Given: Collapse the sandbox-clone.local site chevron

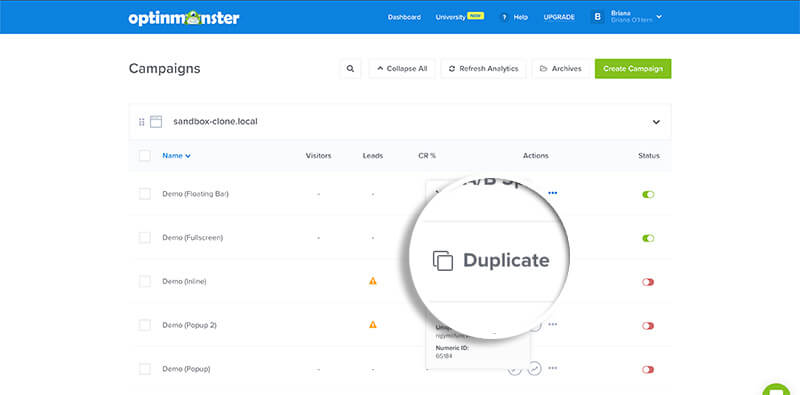Looking at the screenshot, I should pos(656,122).
